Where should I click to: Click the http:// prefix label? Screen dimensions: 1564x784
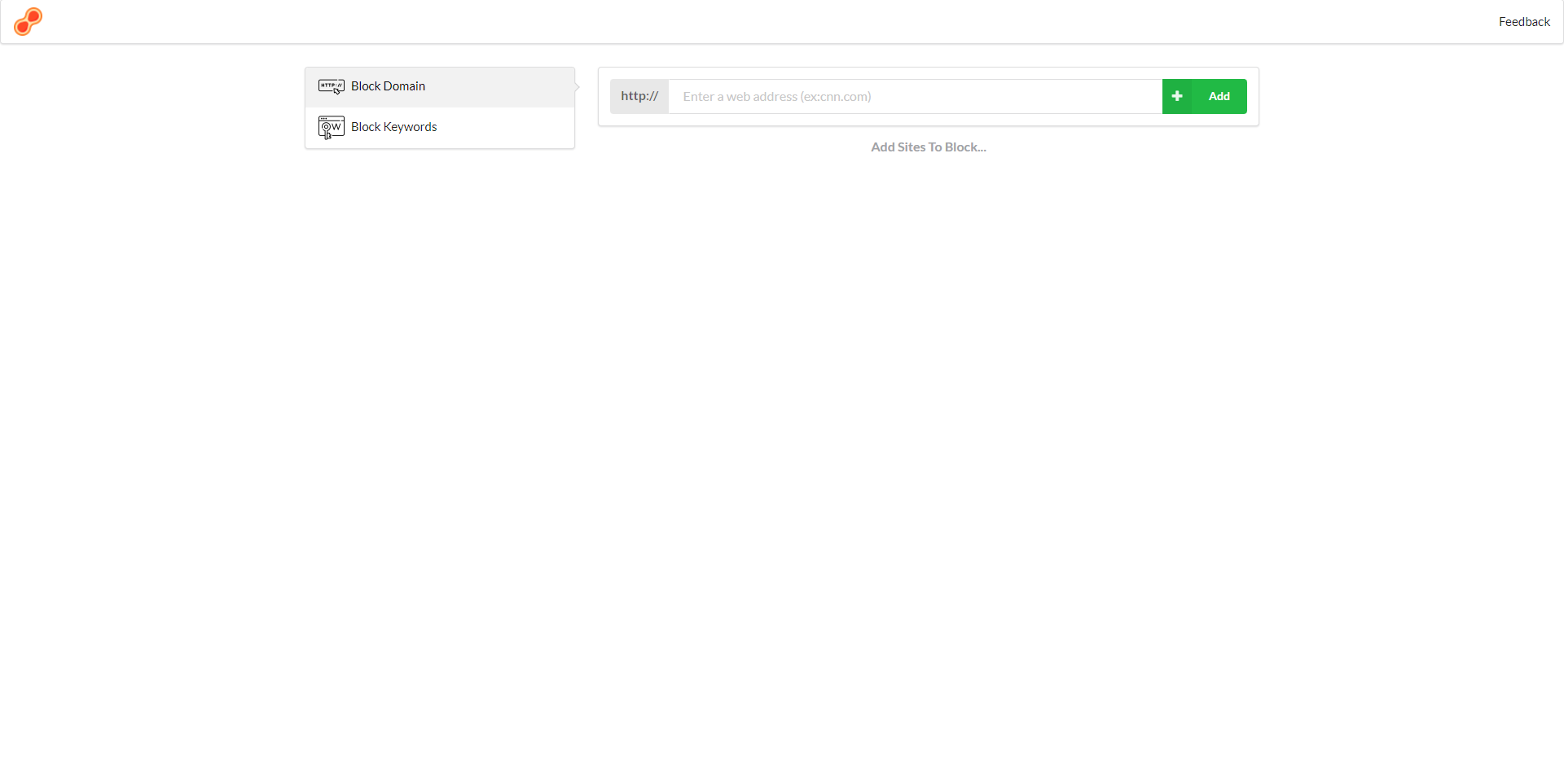tap(639, 97)
